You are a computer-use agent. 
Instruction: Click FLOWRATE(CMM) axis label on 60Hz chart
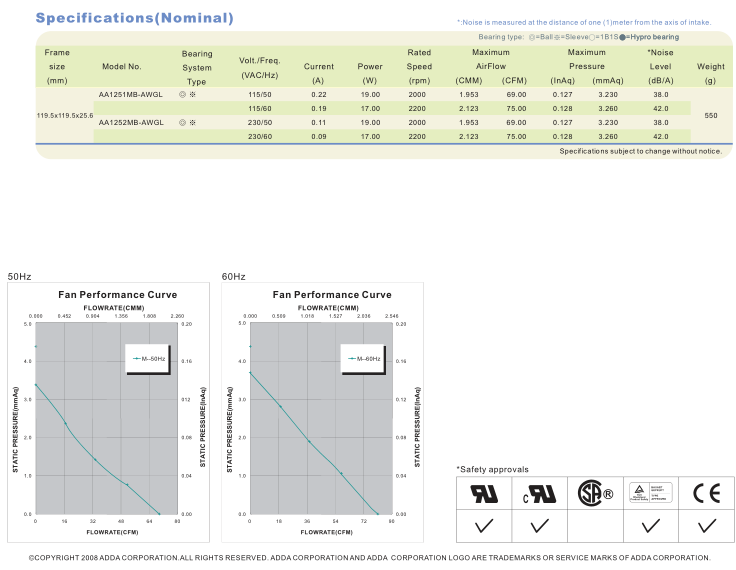click(328, 308)
